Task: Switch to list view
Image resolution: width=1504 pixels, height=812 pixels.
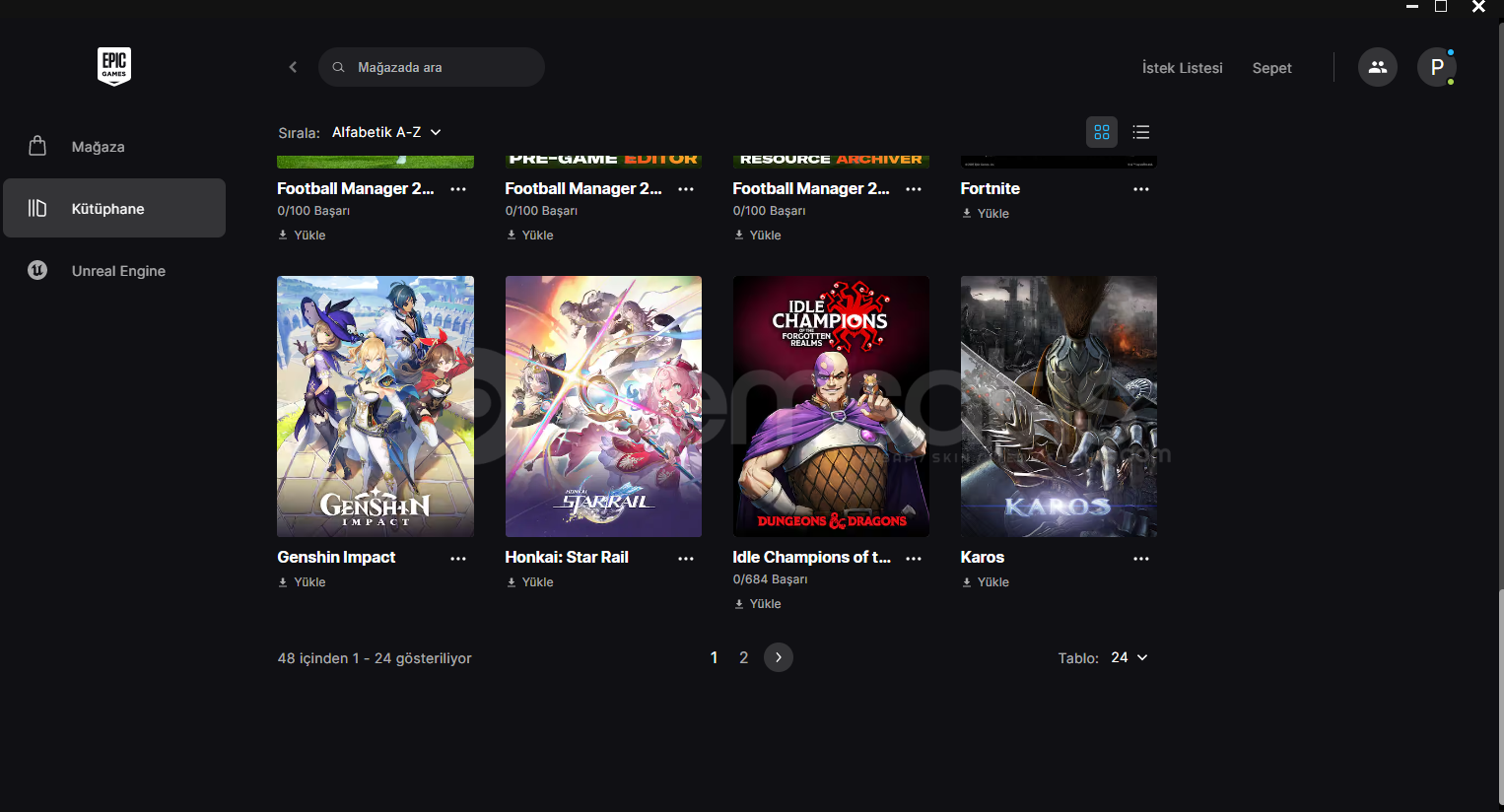Action: (1141, 132)
